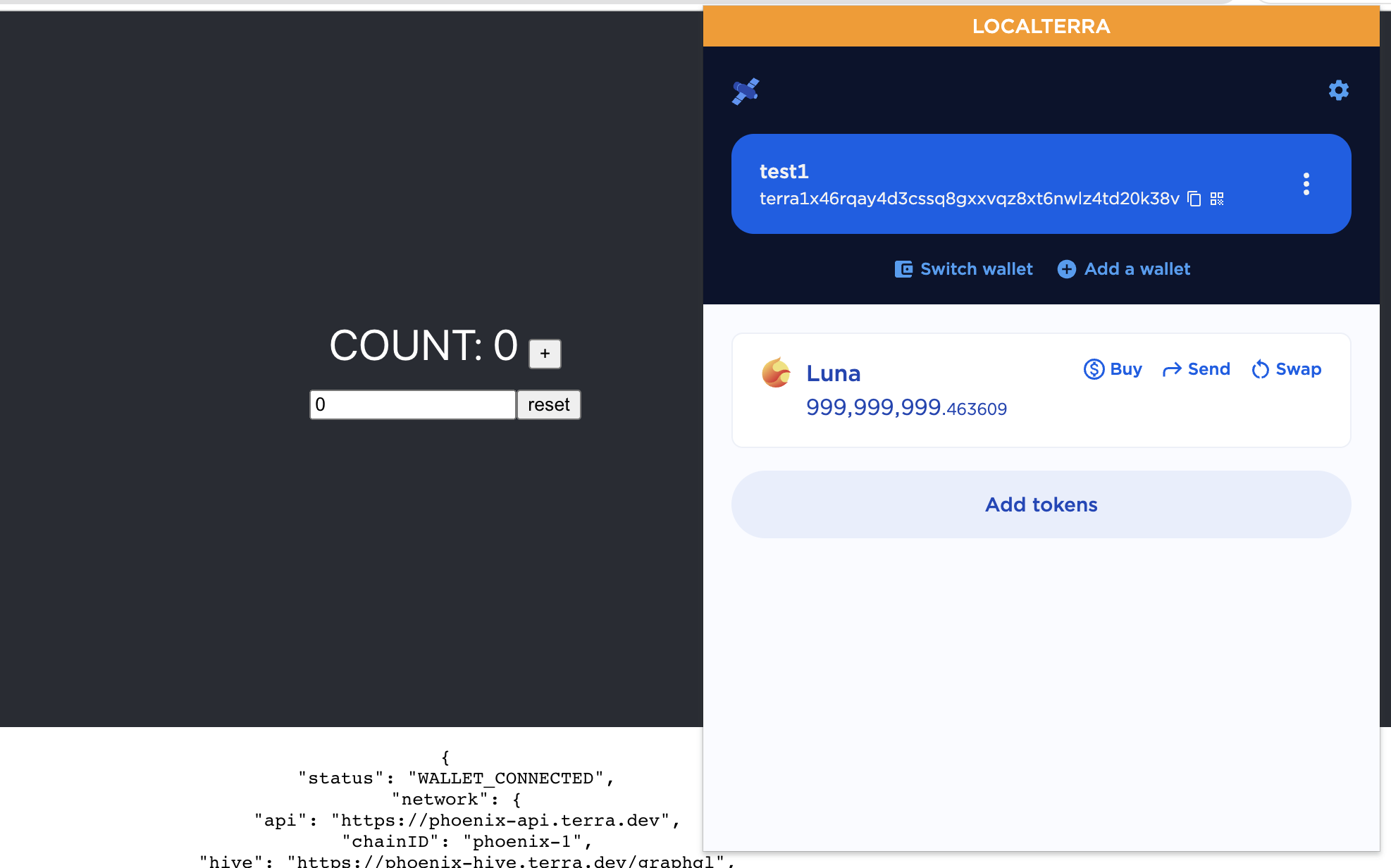Click the terra1x46 wallet address text
This screenshot has width=1391, height=868.
969,199
